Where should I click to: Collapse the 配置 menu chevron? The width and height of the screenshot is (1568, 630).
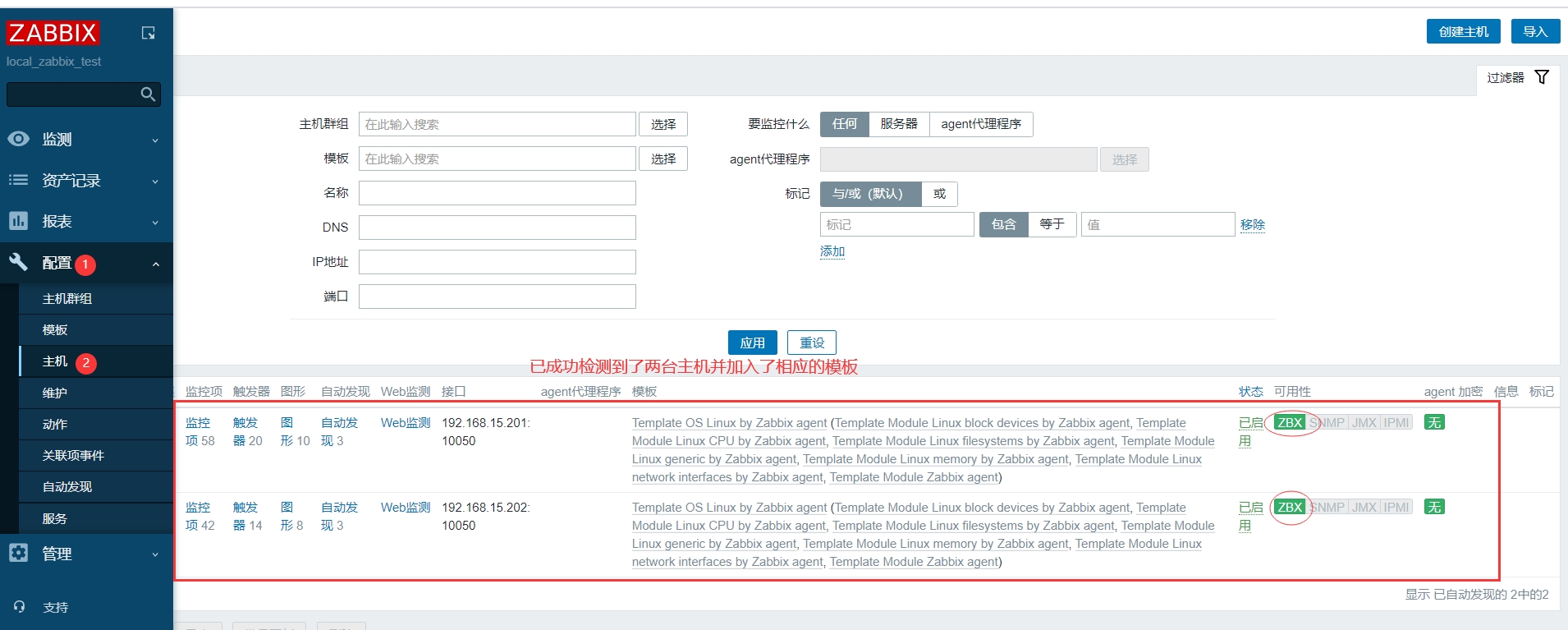[x=155, y=264]
